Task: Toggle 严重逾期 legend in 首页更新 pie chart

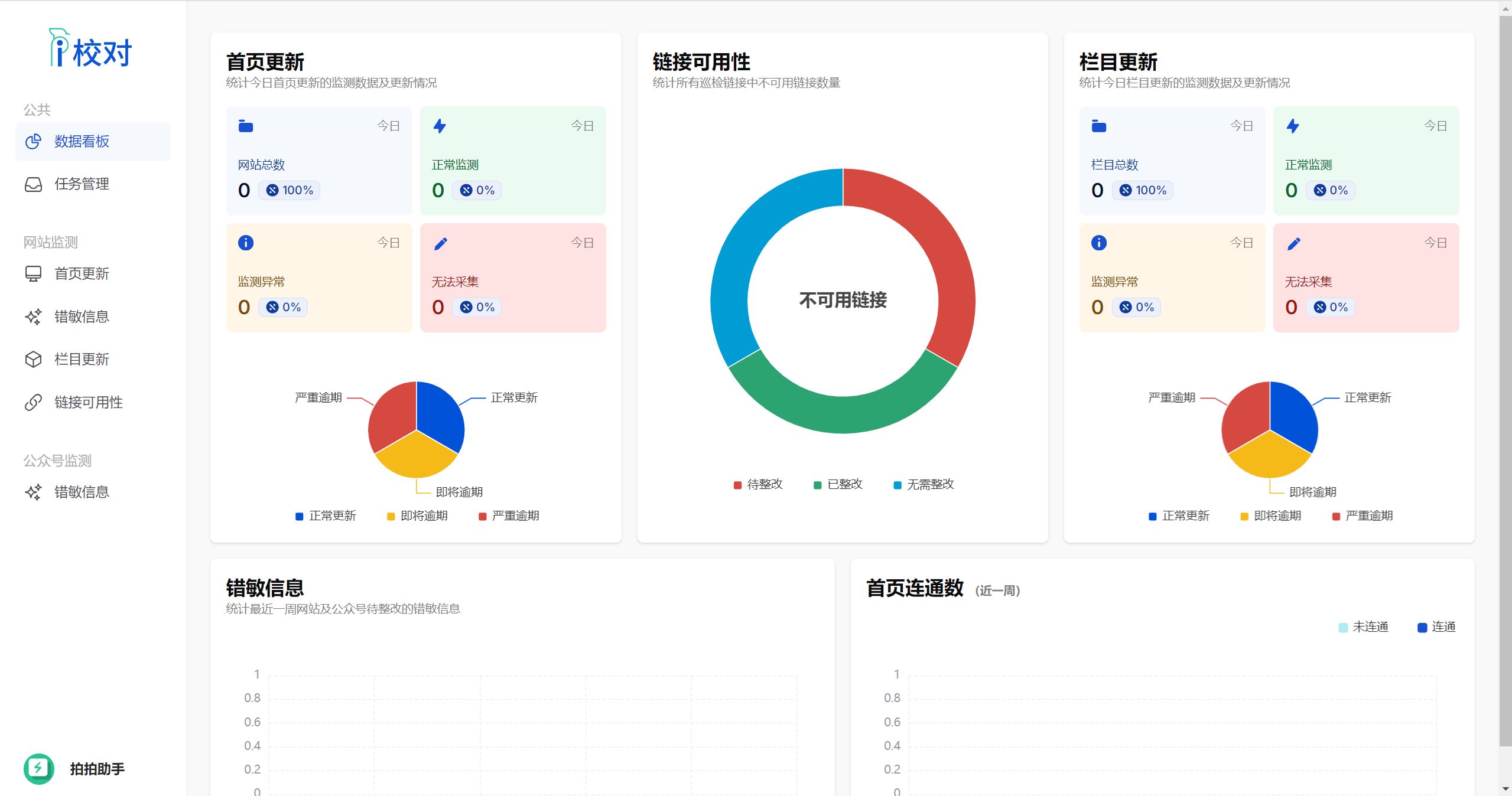Action: [x=509, y=516]
